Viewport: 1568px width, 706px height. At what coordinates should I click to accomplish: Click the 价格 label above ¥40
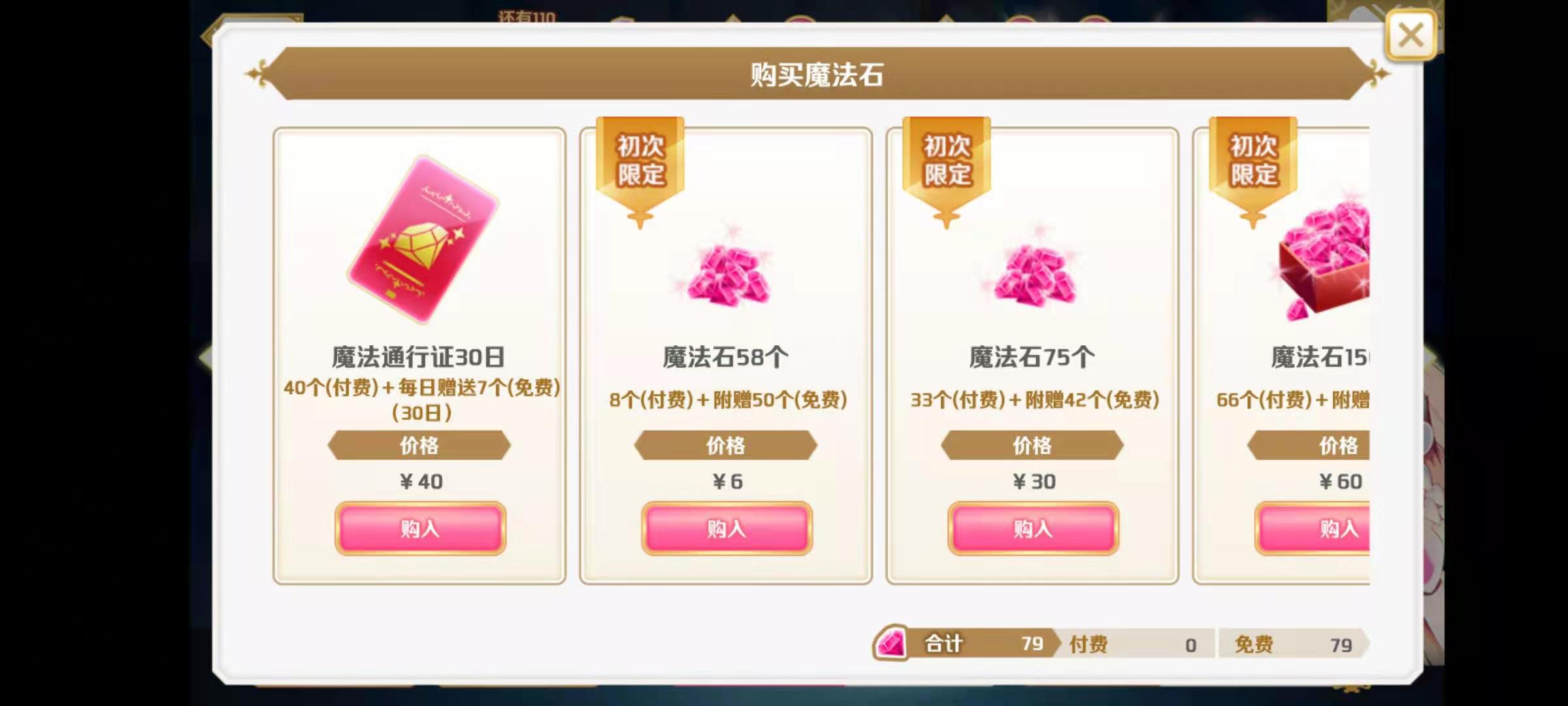[x=419, y=445]
